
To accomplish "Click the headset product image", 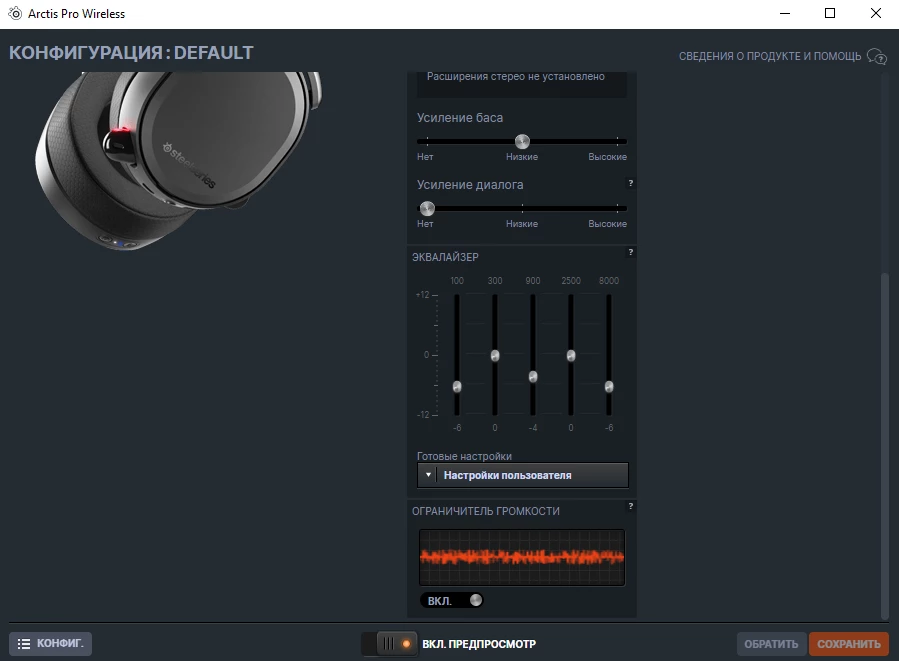I will pos(179,161).
